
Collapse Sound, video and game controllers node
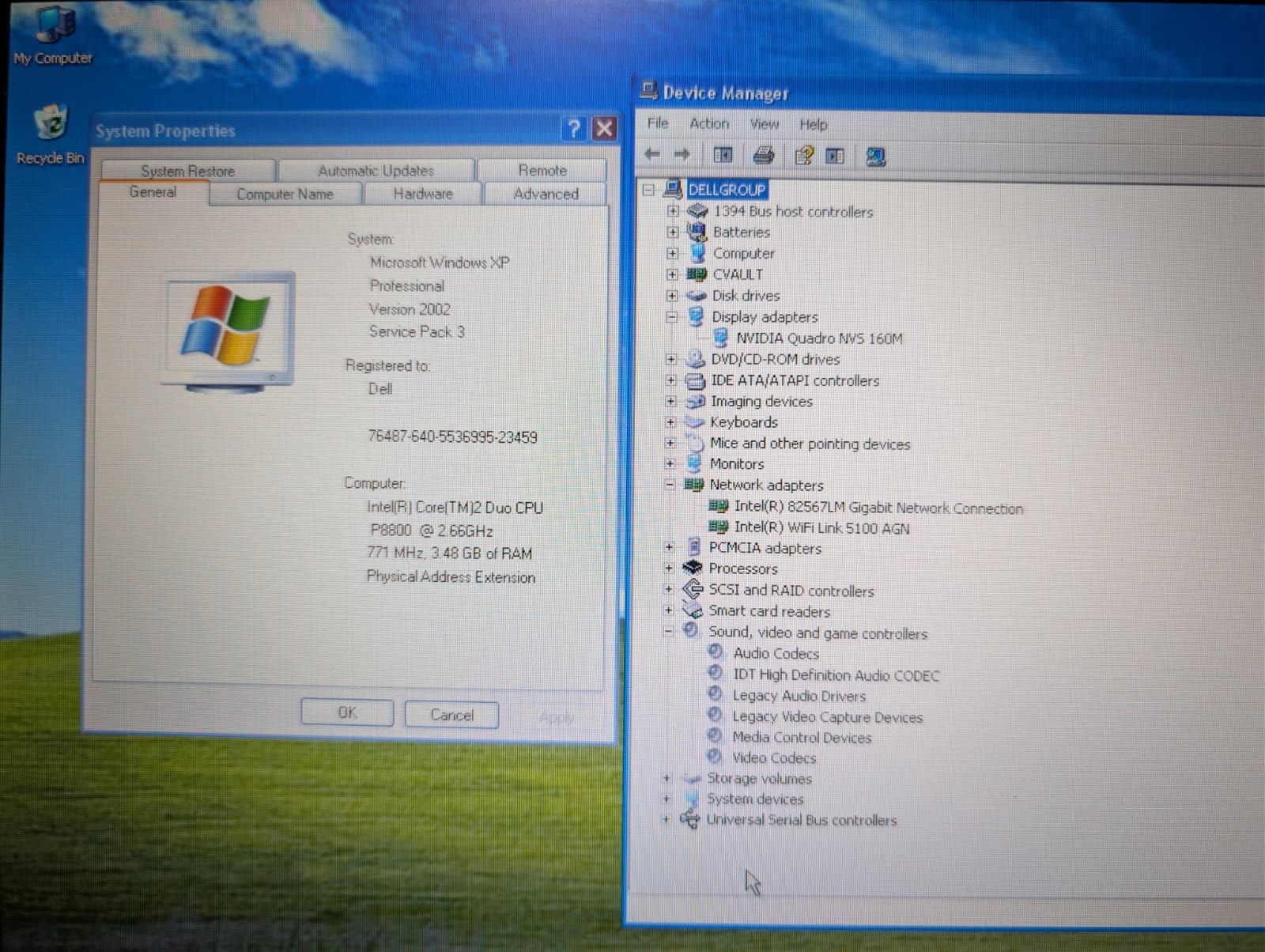667,631
